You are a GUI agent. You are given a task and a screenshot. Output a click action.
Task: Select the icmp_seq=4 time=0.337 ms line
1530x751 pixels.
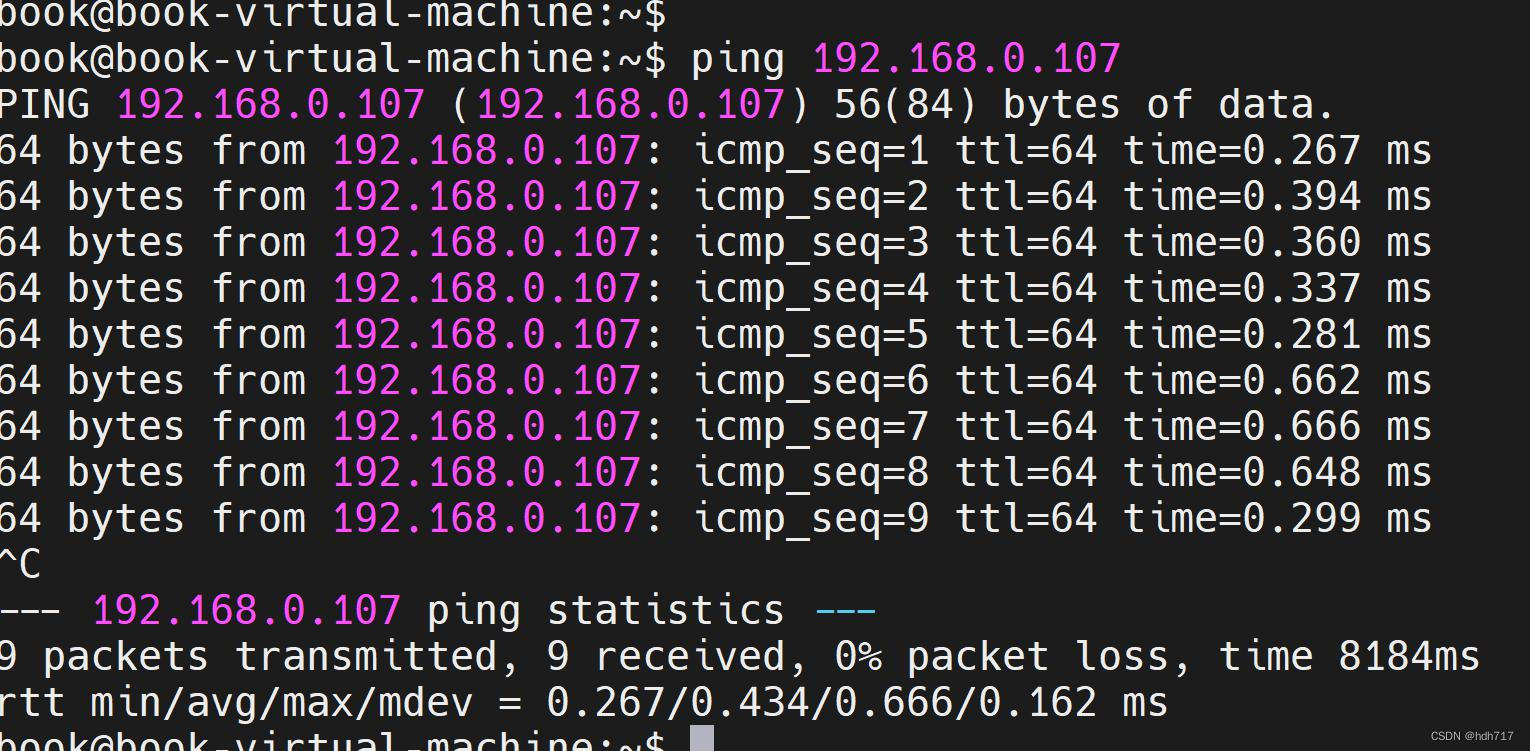(716, 289)
